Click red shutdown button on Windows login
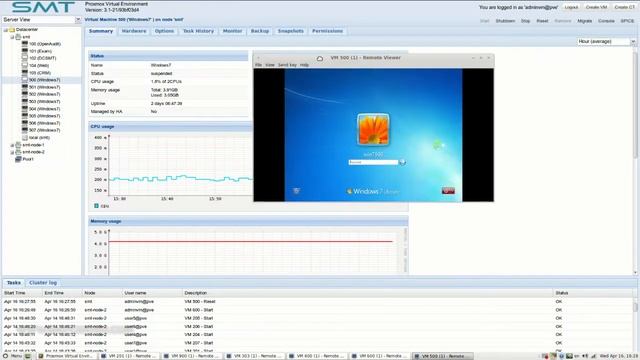 448,191
